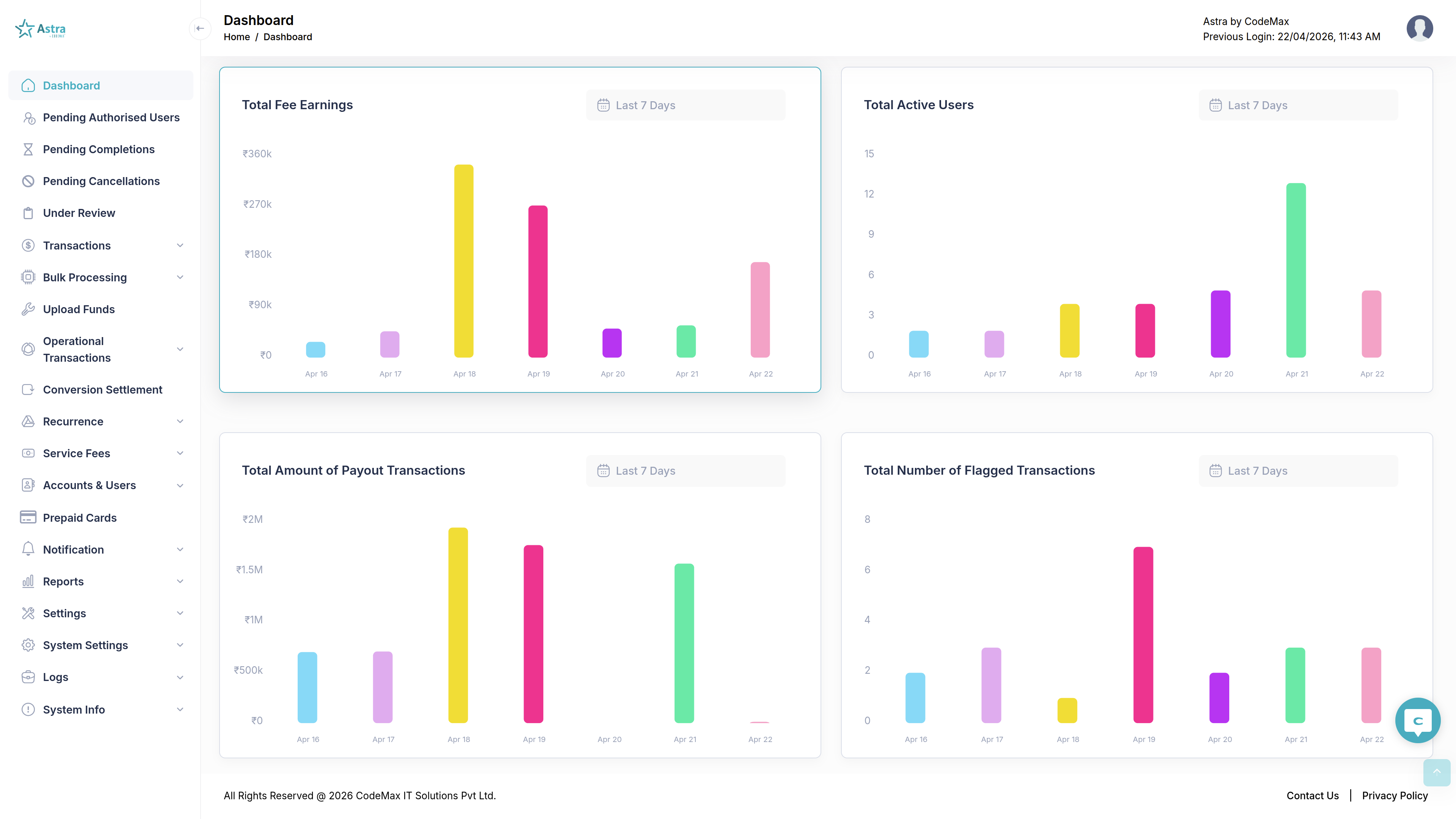Click the Accounts & Users icon
The width and height of the screenshot is (1456, 819).
(x=28, y=485)
